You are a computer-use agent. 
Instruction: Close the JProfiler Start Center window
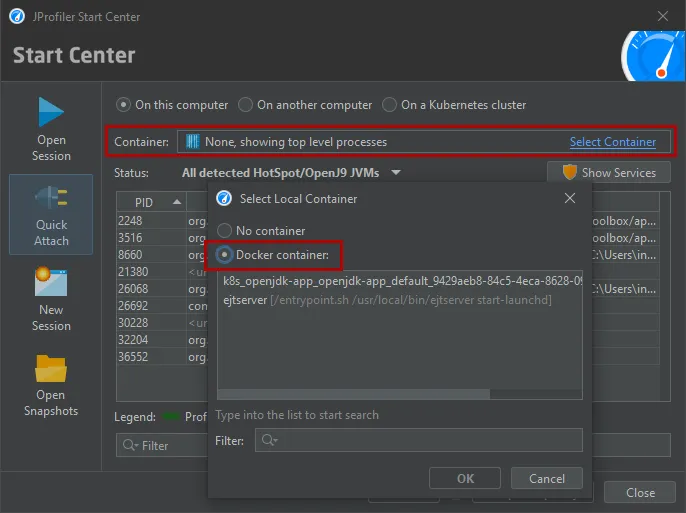[x=663, y=16]
